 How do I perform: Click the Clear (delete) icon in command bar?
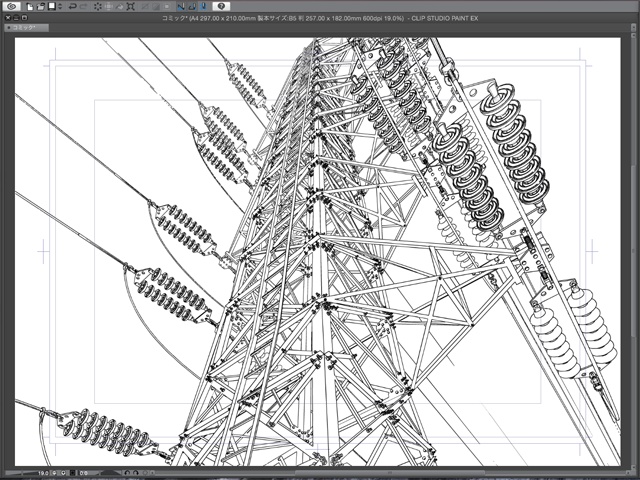point(98,6)
